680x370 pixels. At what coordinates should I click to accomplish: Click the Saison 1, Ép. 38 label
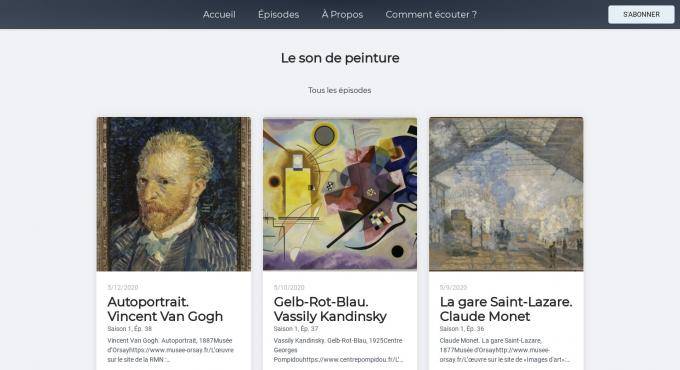pyautogui.click(x=130, y=329)
